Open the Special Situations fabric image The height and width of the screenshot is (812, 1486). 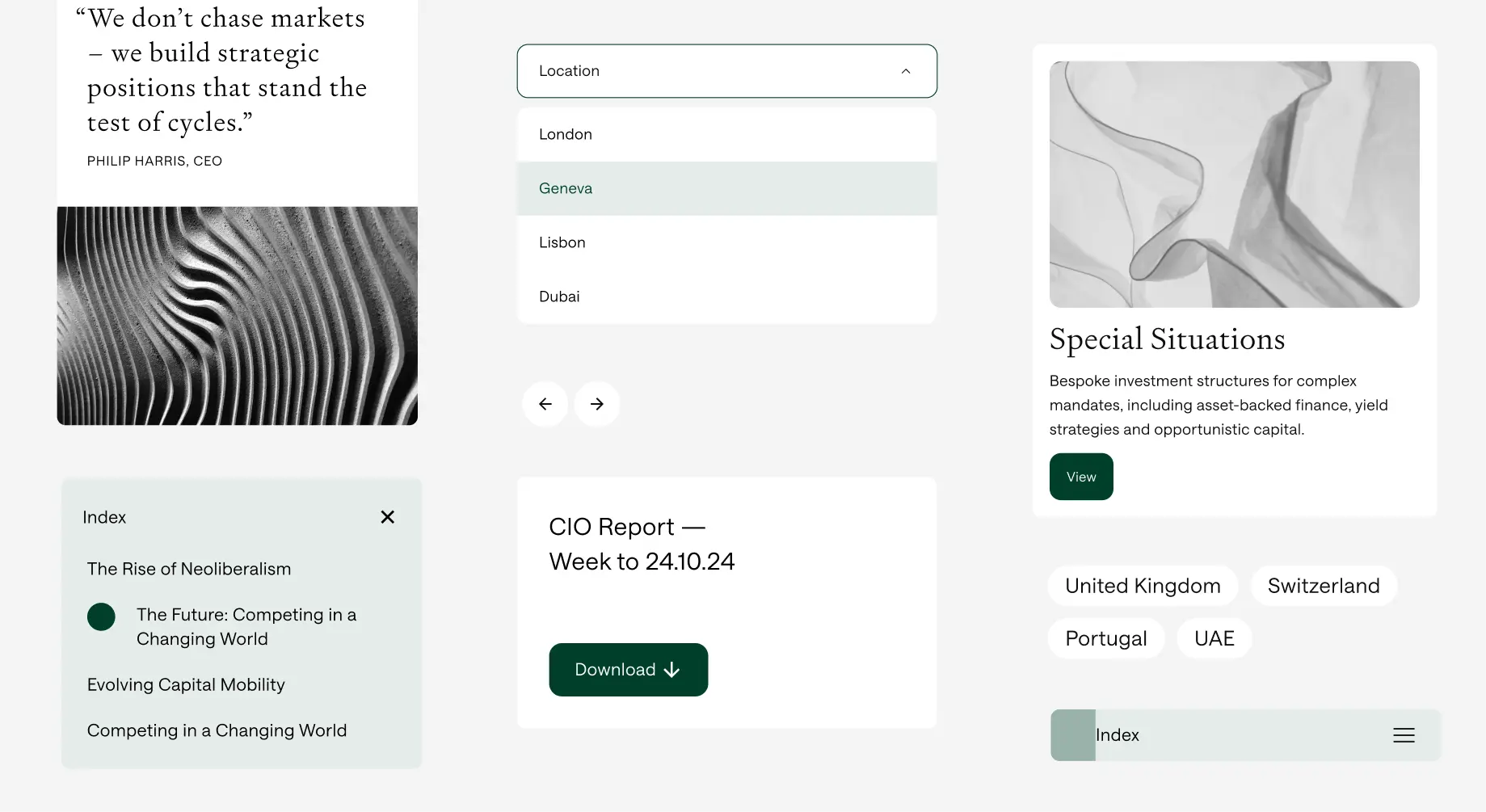tap(1234, 184)
